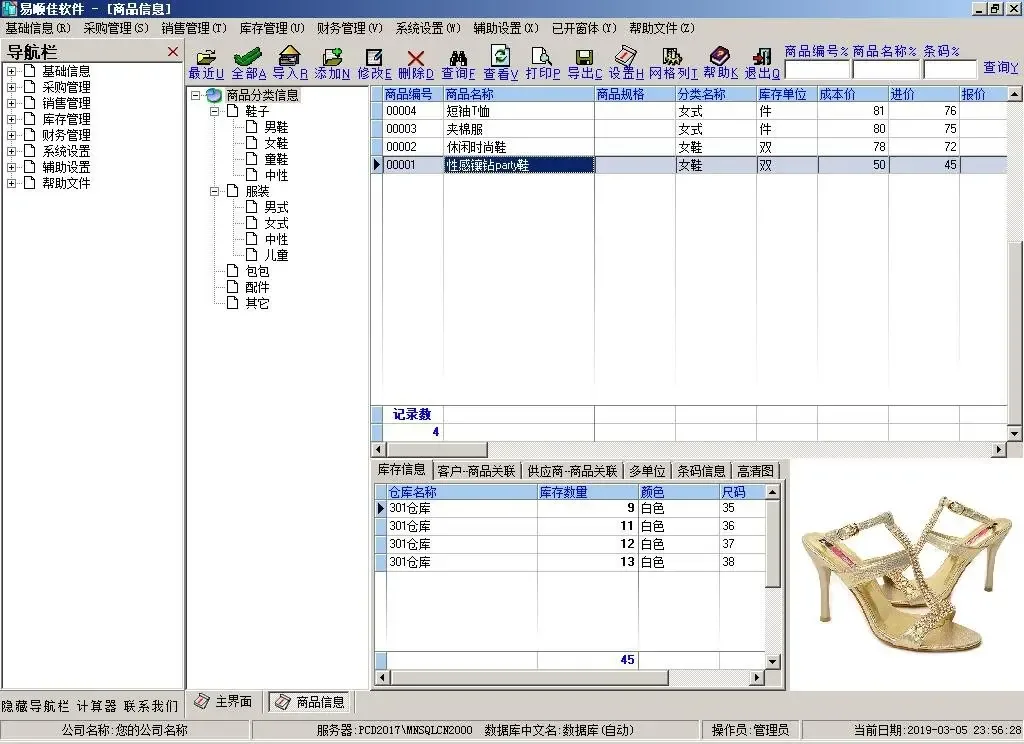Click the 查询Y search button
The height and width of the screenshot is (744, 1024).
point(1000,67)
